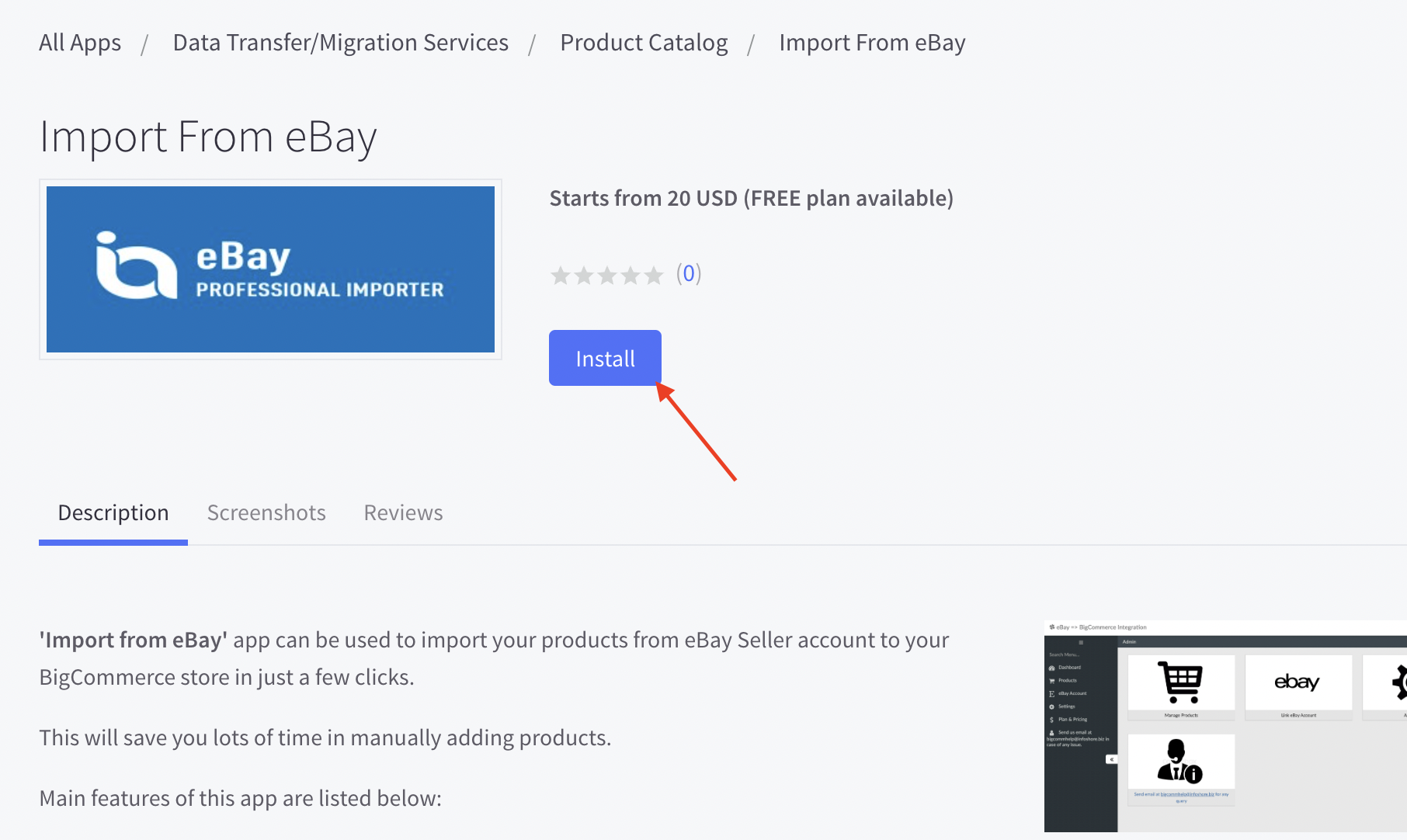Navigate to the Product Catalog breadcrumb
This screenshot has height=840, width=1407.
point(644,43)
